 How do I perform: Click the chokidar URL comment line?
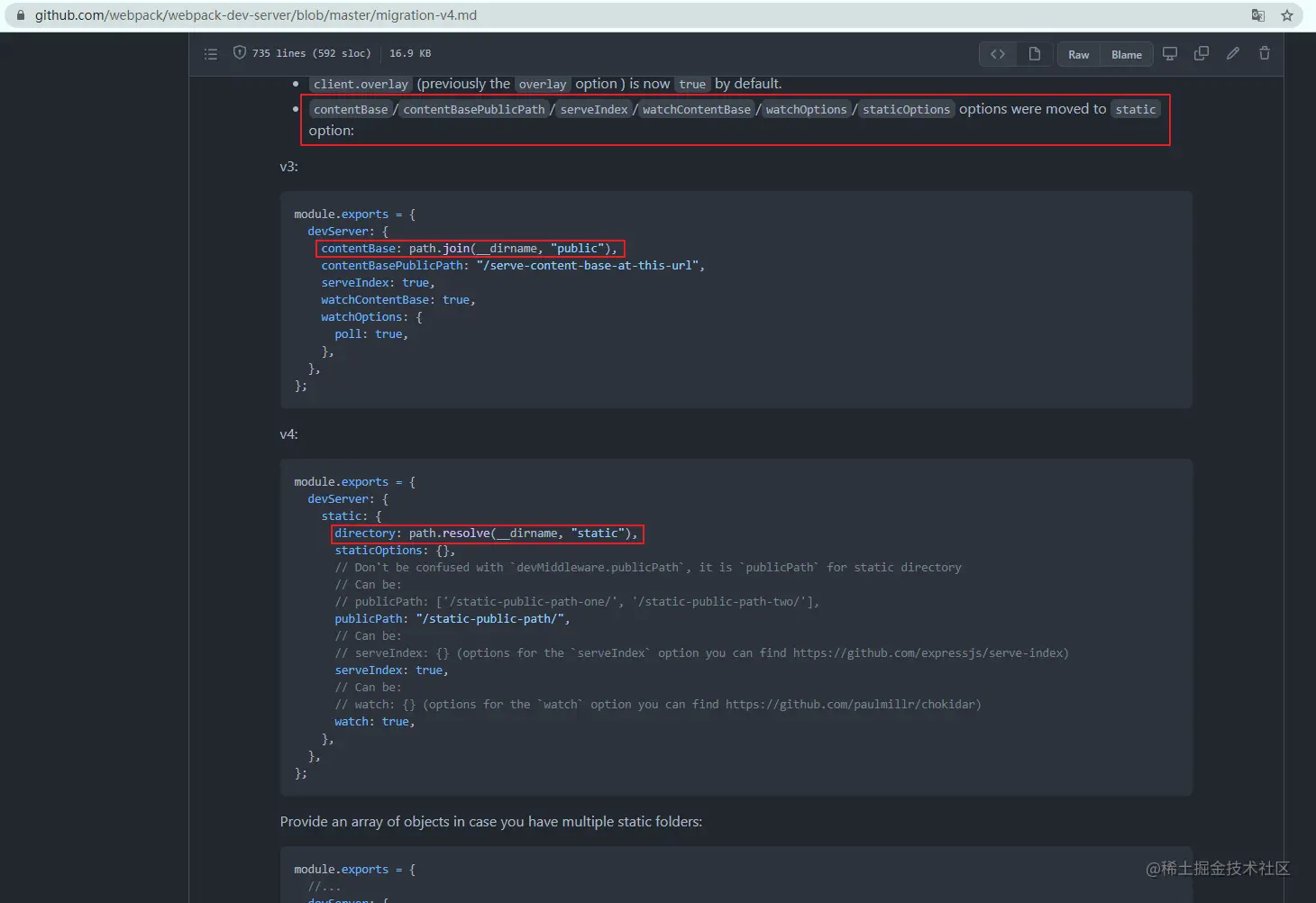click(x=658, y=705)
